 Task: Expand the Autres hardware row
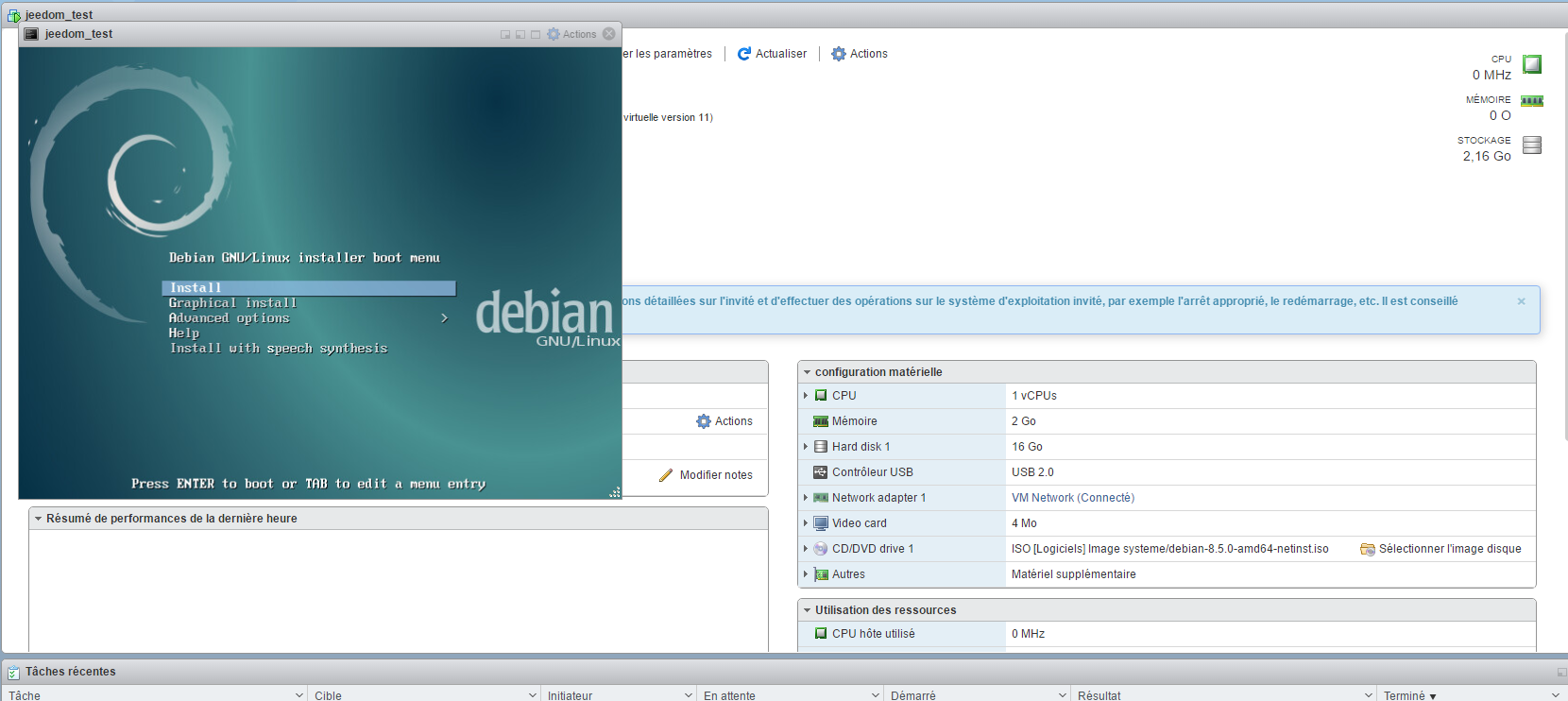click(x=806, y=574)
